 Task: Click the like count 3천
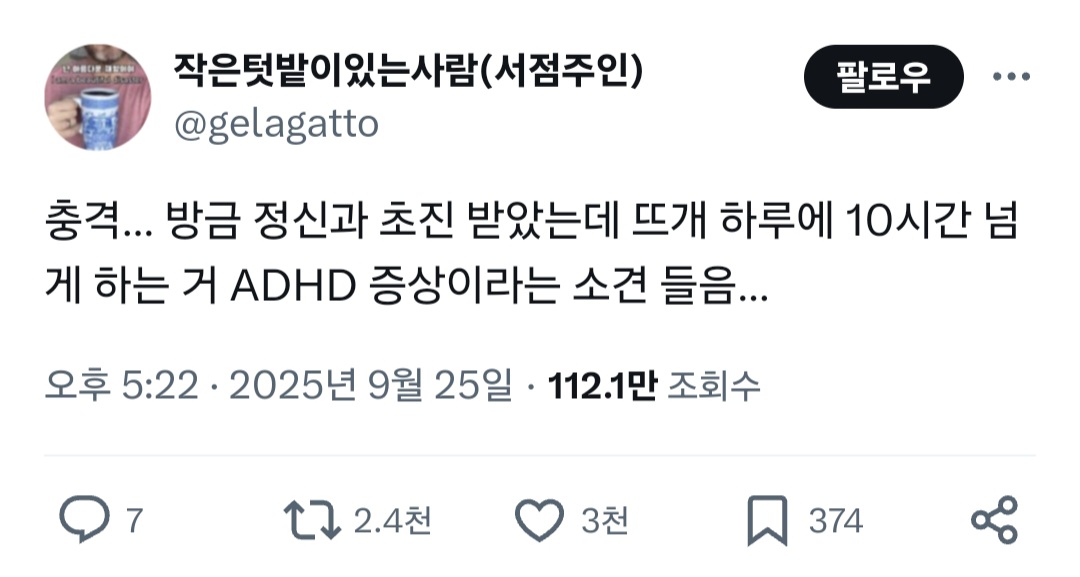(x=605, y=521)
